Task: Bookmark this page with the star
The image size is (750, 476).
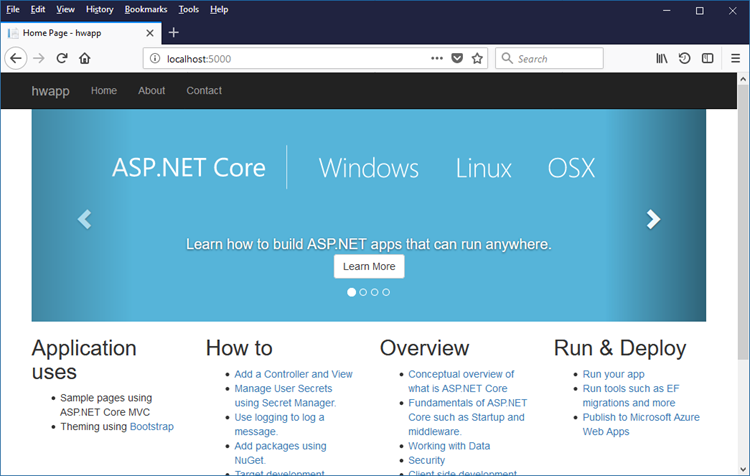Action: [x=477, y=58]
